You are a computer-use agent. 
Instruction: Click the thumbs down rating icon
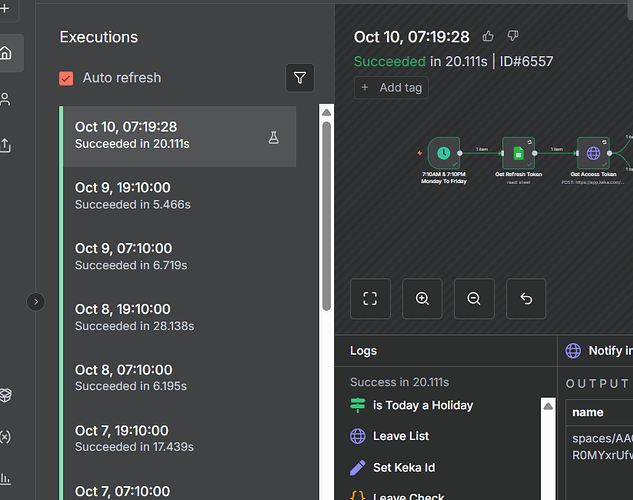513,37
